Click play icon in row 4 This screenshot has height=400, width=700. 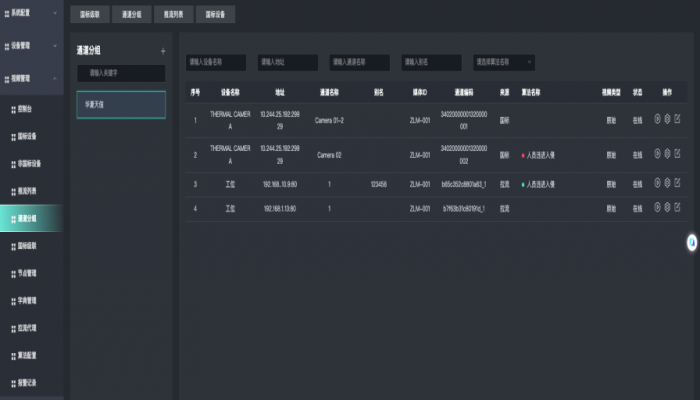[657, 207]
